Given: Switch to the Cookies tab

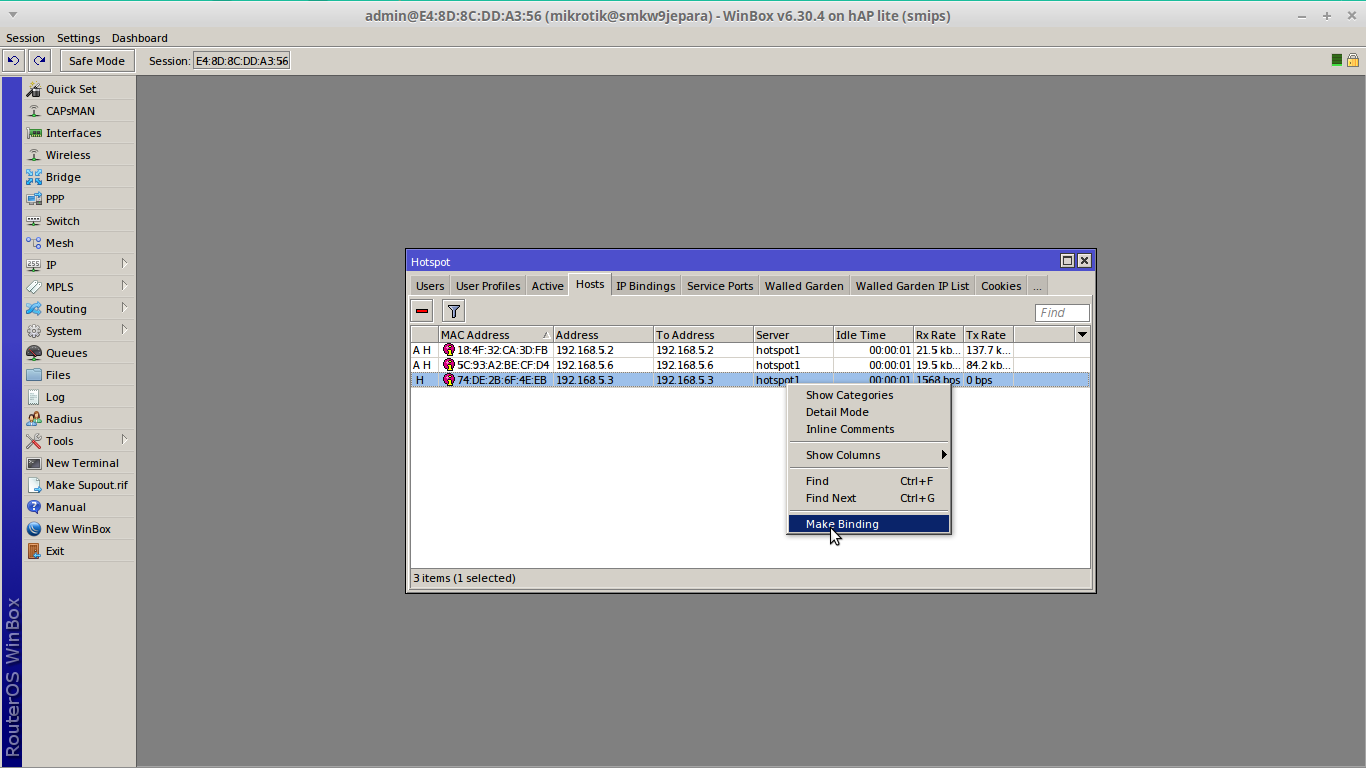Looking at the screenshot, I should 1001,286.
